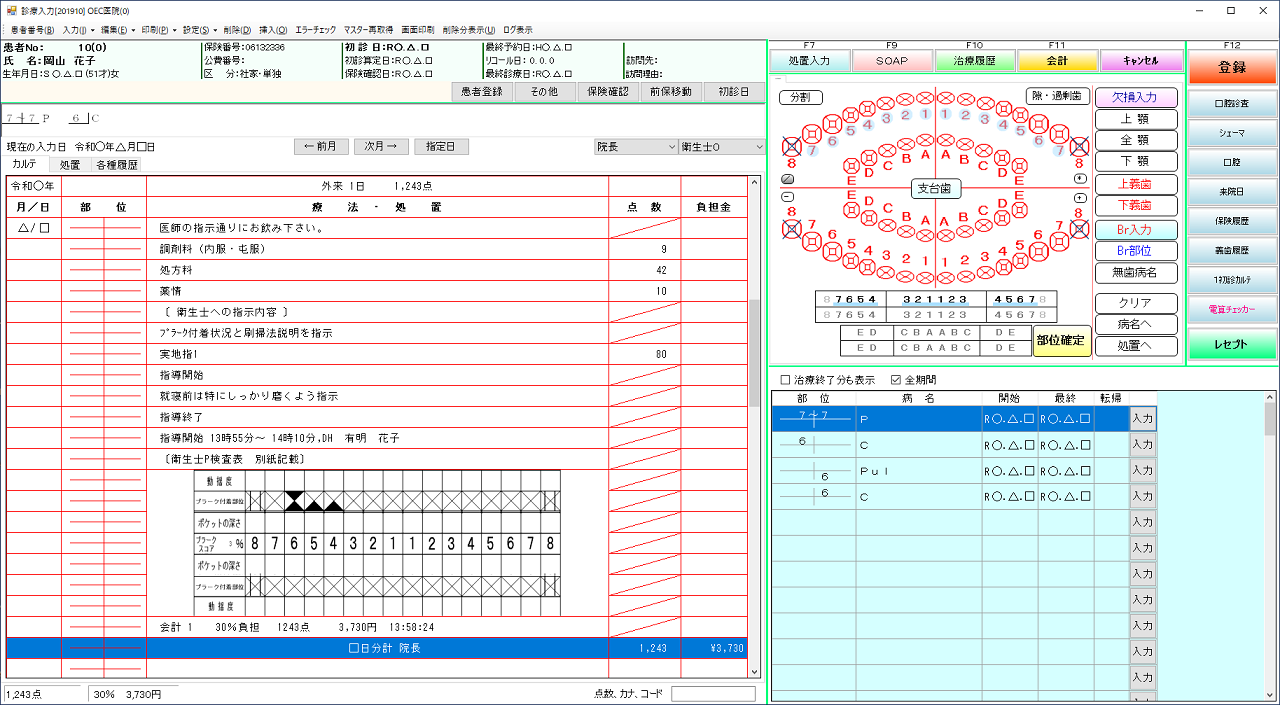Viewport: 1280px width, 705px height.
Task: Select crossed-out lower tooth 8 on chart's left half
Action: [x=792, y=229]
